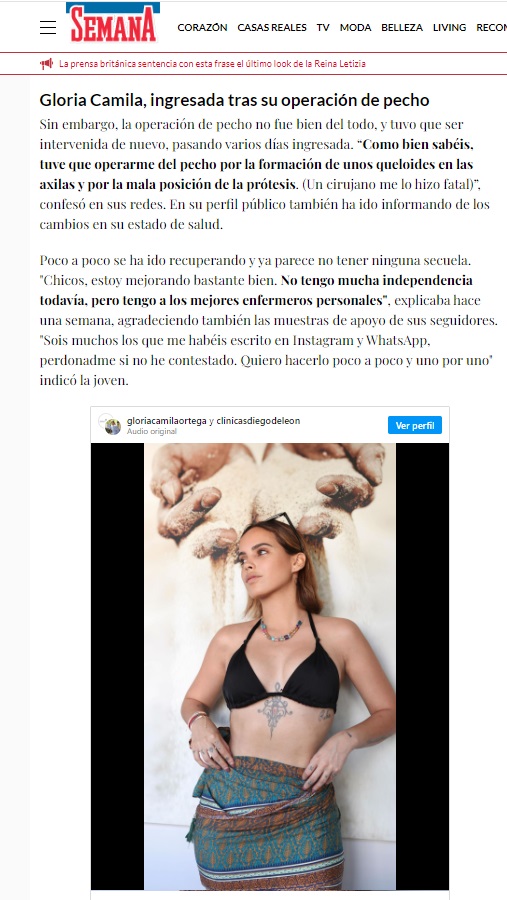This screenshot has width=507, height=900.
Task: Click the bold quote about queloides
Action: tap(257, 164)
